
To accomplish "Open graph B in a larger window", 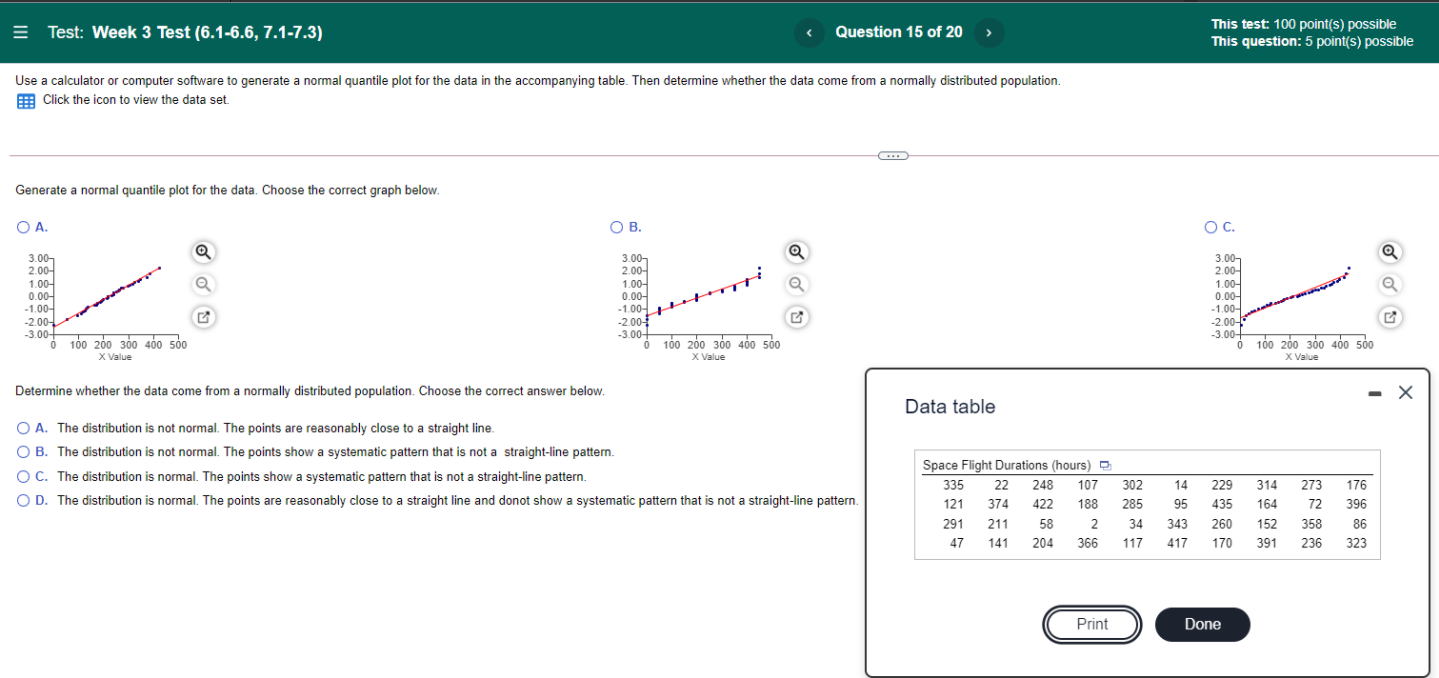I will click(796, 317).
